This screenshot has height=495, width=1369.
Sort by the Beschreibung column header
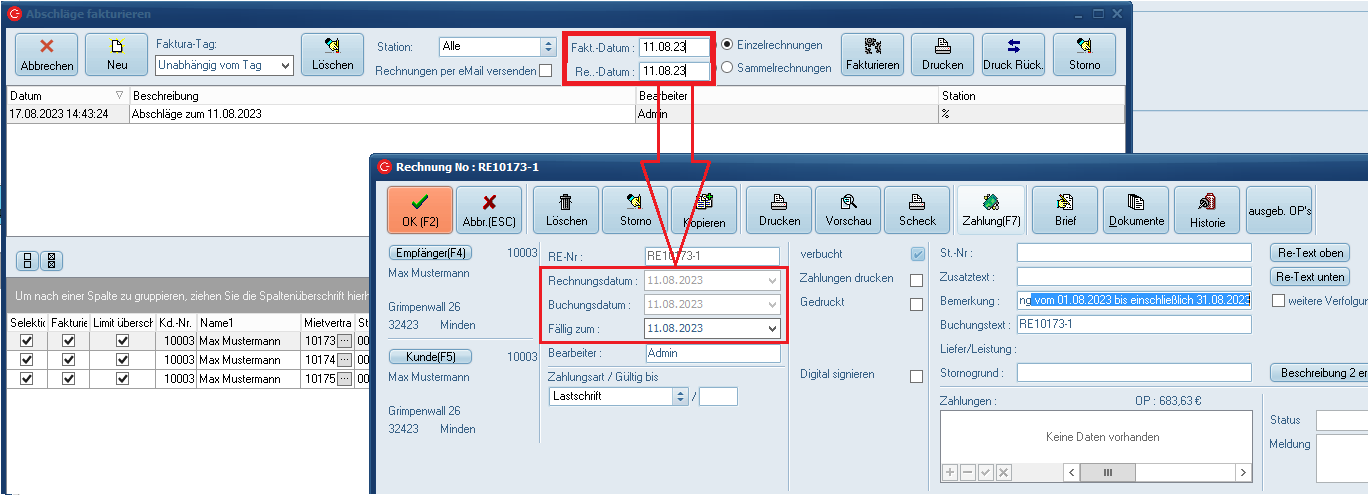tap(380, 96)
